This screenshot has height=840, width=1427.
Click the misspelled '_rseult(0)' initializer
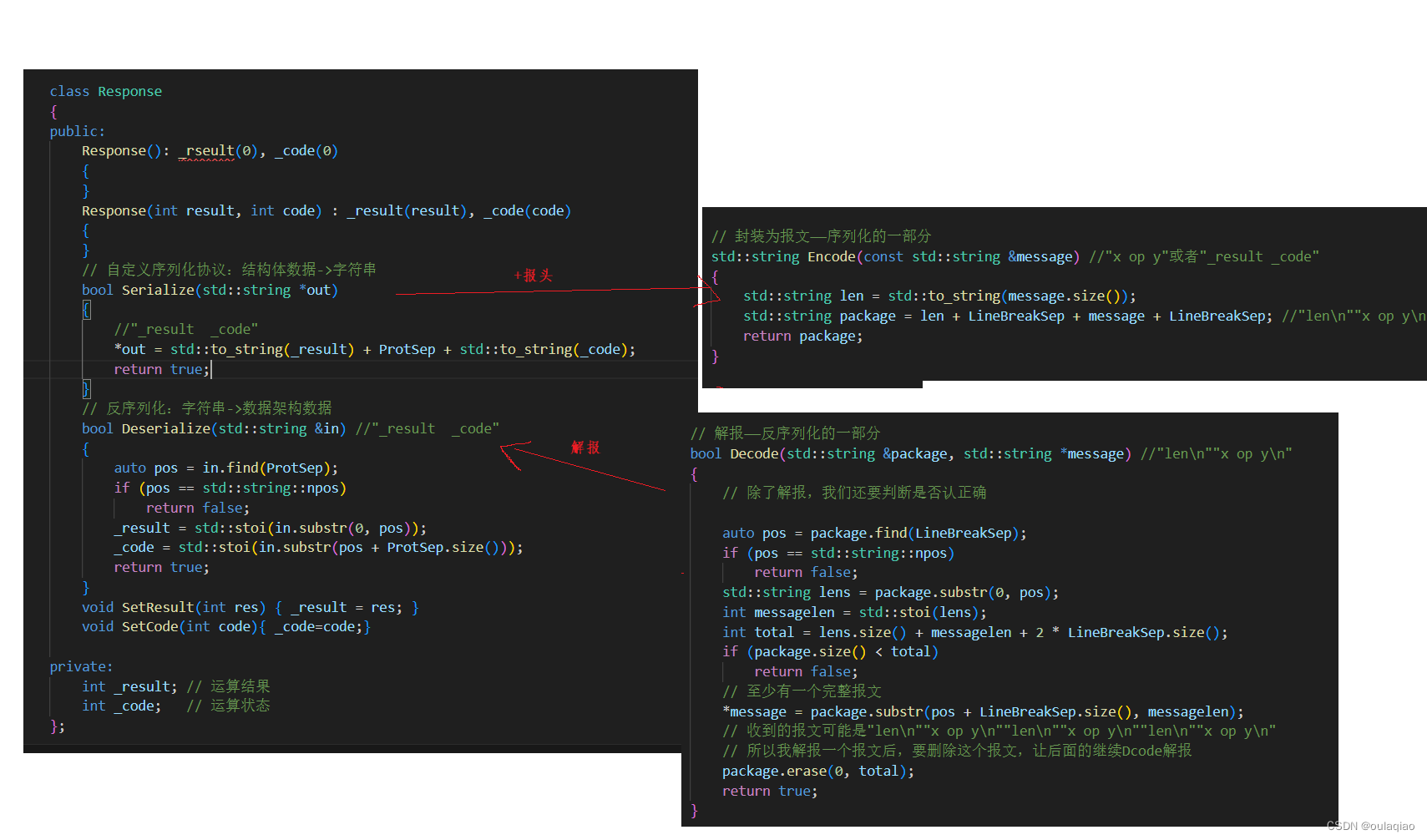coord(219,151)
